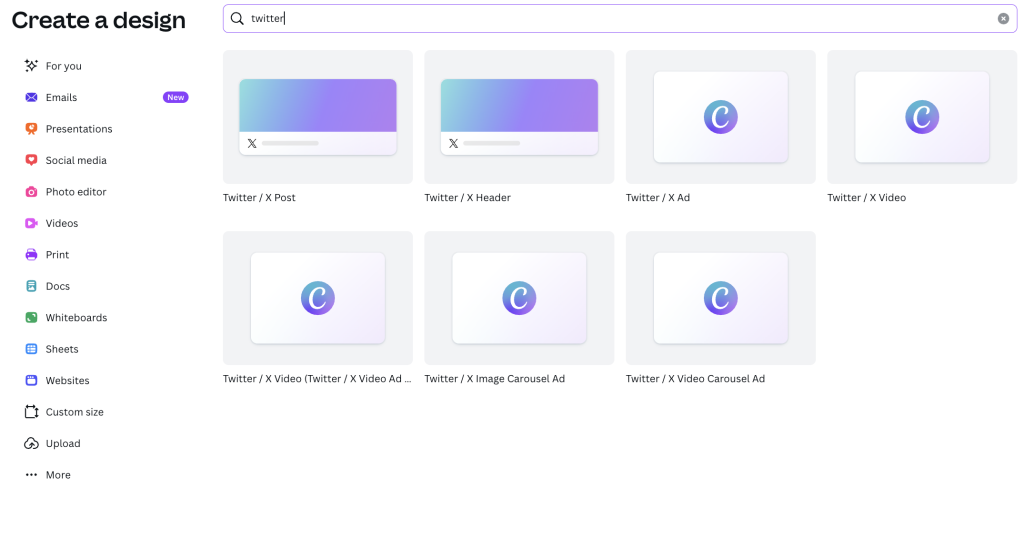Screen dimensions: 1024x549
Task: Click the Docs icon in sidebar
Action: click(x=31, y=286)
